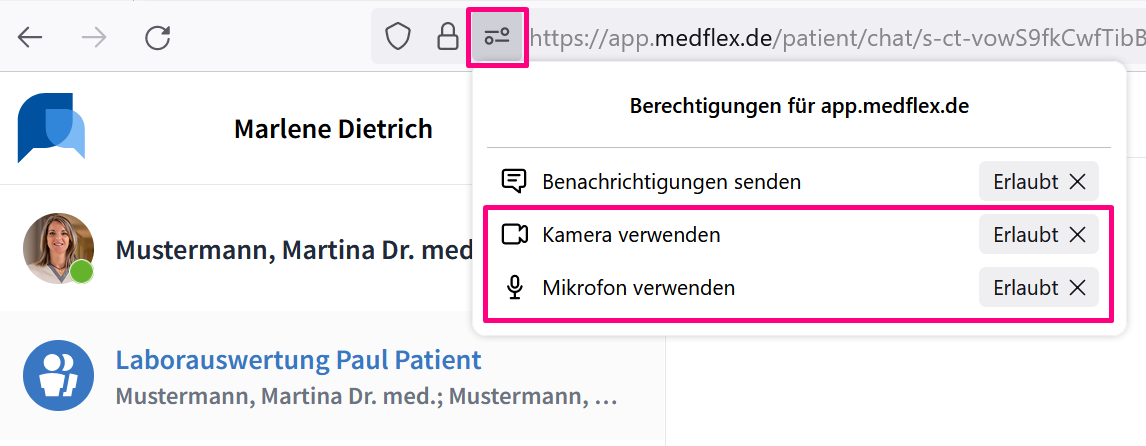Go back with the browser back arrow
This screenshot has width=1146, height=446.
[30, 37]
